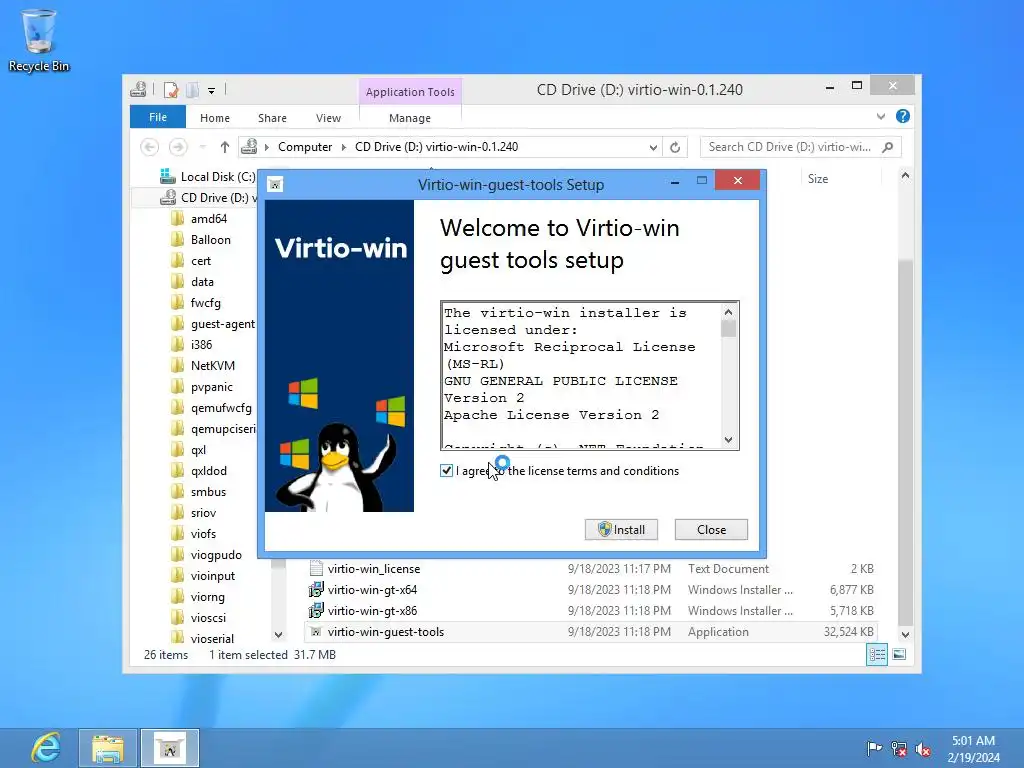Open the Customize Quick Access Toolbar dropdown
Viewport: 1024px width, 768px height.
212,91
